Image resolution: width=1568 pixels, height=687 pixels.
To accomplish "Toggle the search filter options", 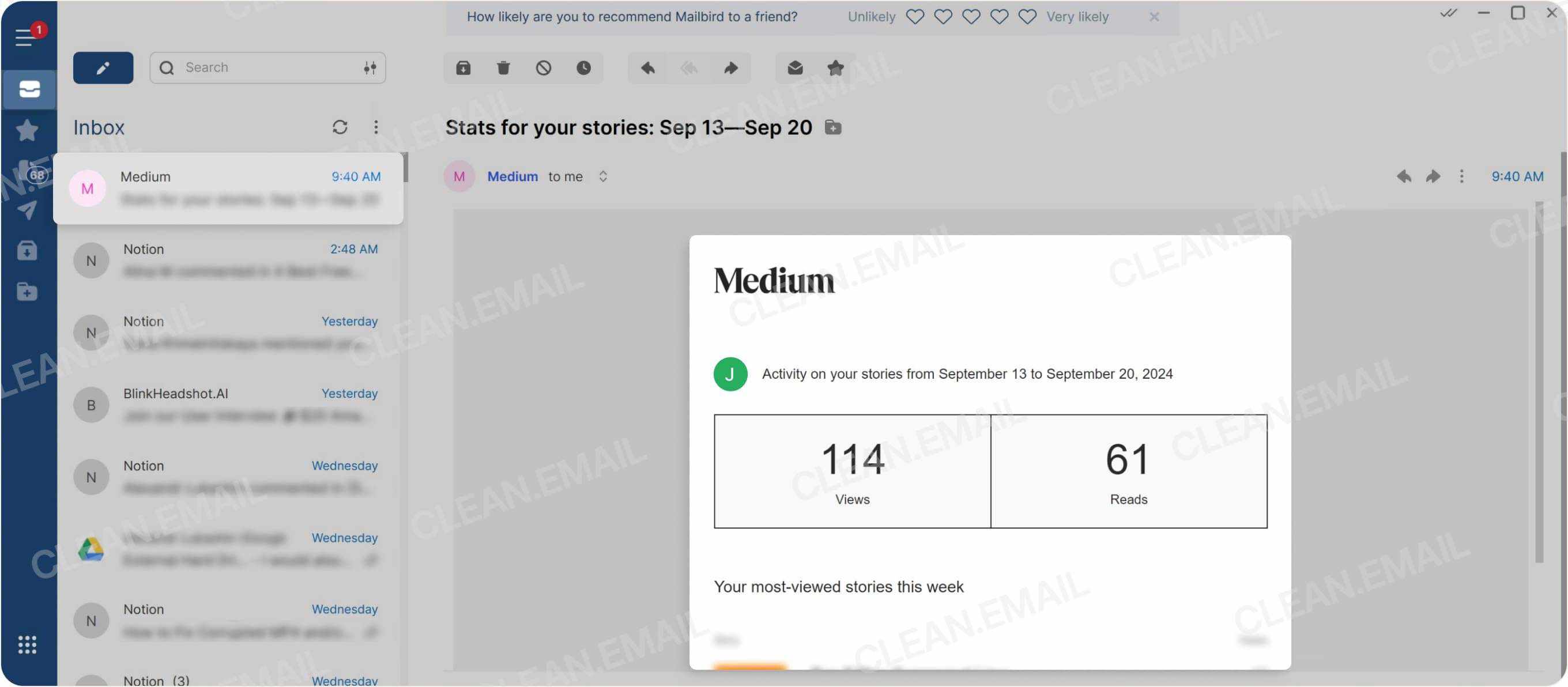I will pyautogui.click(x=369, y=67).
